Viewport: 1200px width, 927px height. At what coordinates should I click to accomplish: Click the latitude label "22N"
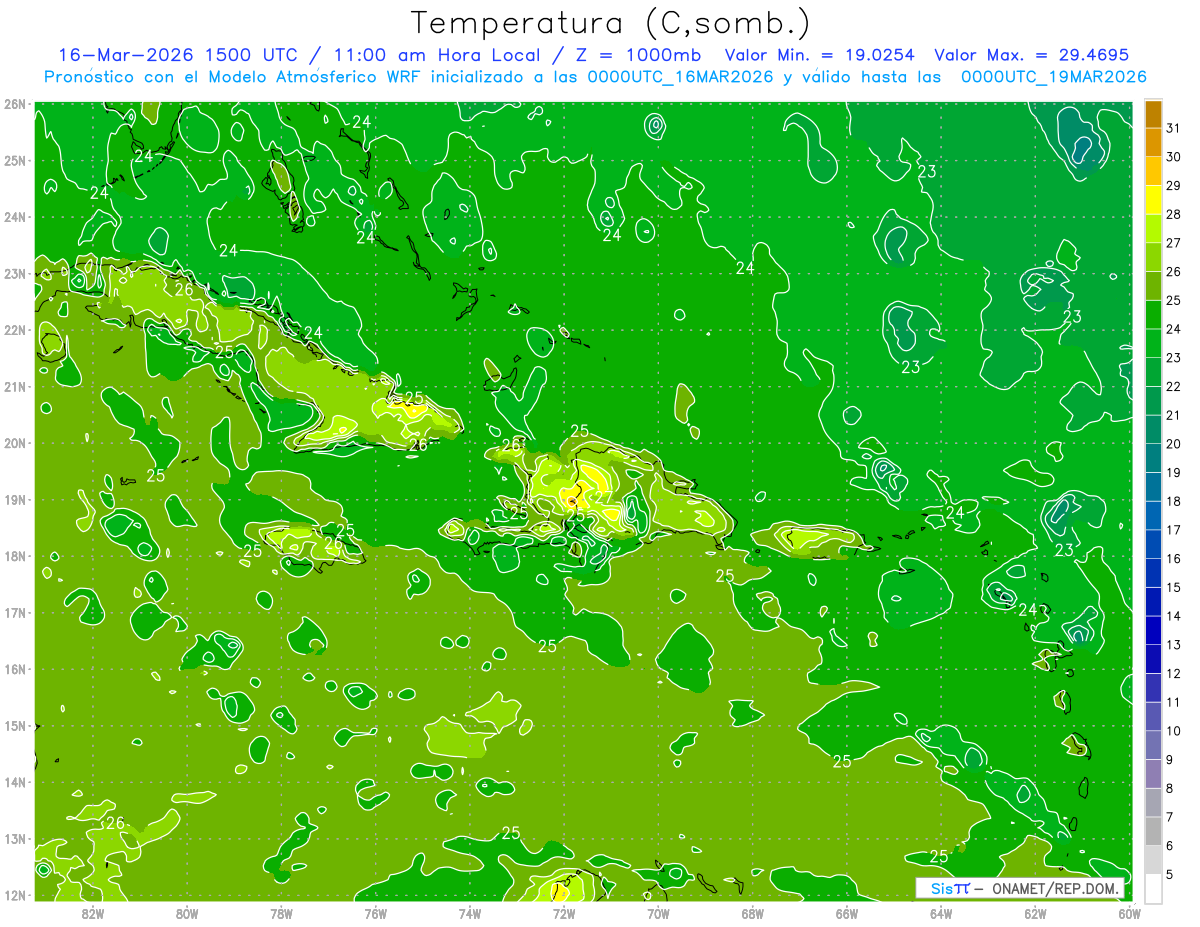15,330
